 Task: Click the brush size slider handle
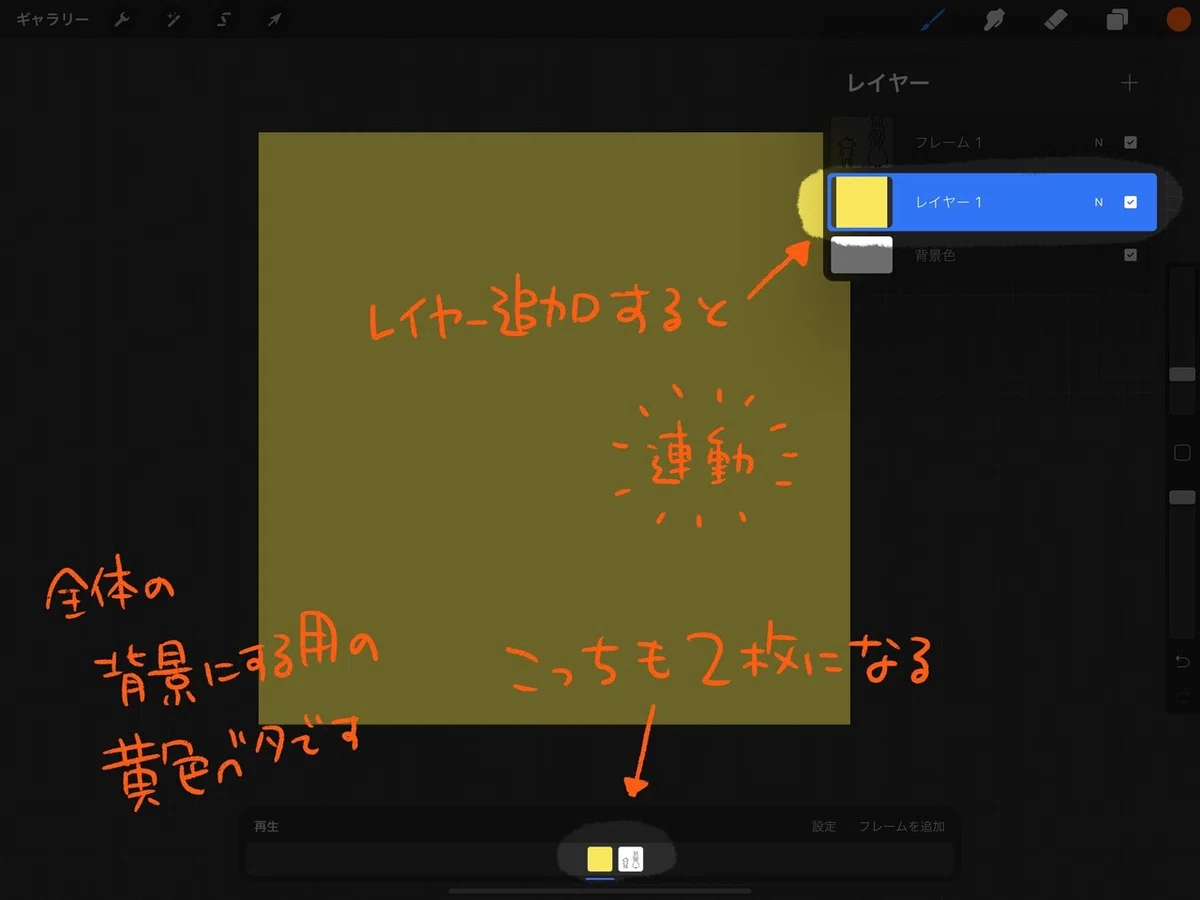pyautogui.click(x=1182, y=374)
